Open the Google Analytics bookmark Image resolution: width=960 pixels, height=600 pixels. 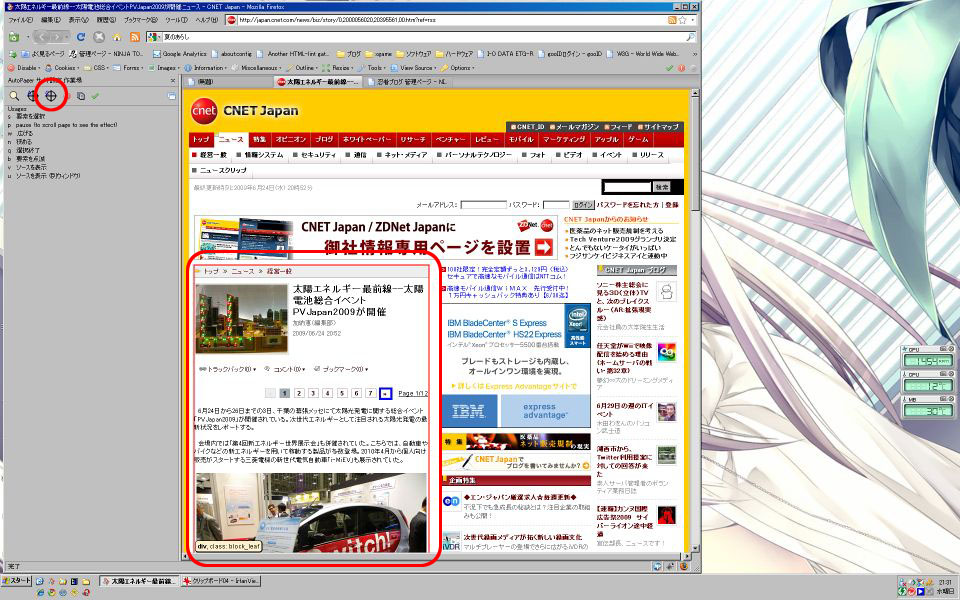click(x=179, y=54)
